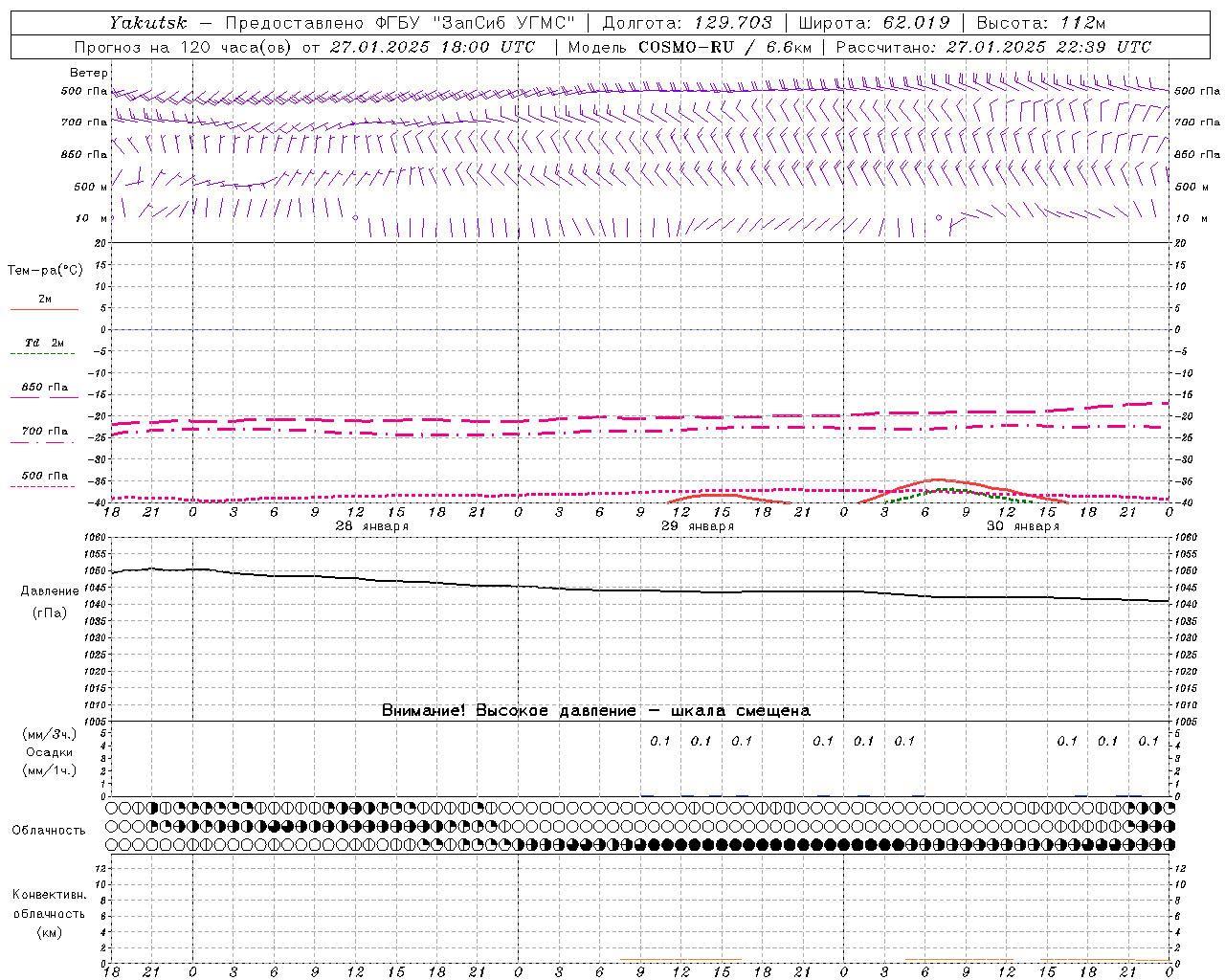Screen dimensions: 1225x980
Task: Click the Давление pressure panel label
Action: click(49, 591)
